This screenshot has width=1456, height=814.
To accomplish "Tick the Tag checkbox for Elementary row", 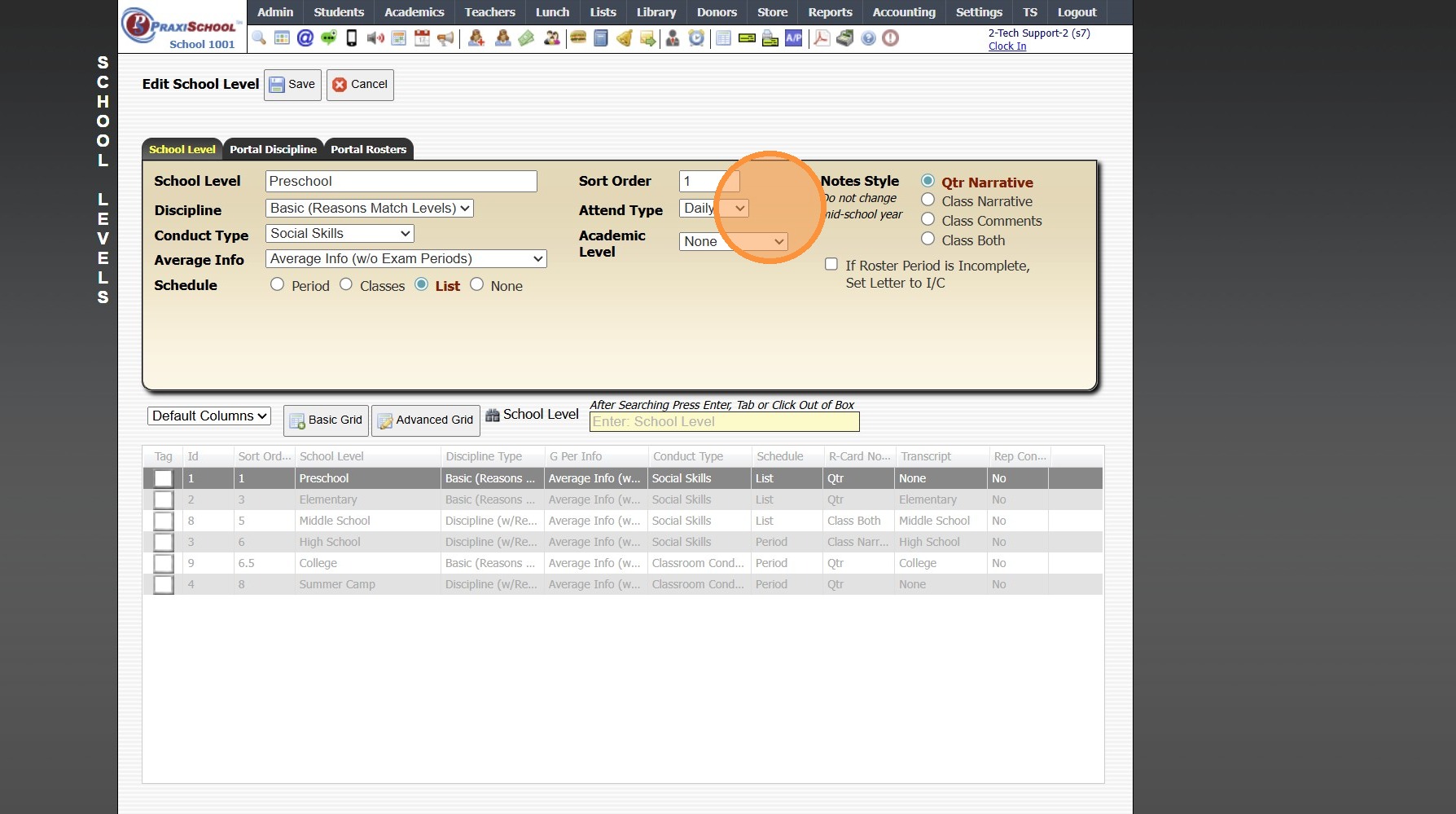I will click(x=164, y=499).
